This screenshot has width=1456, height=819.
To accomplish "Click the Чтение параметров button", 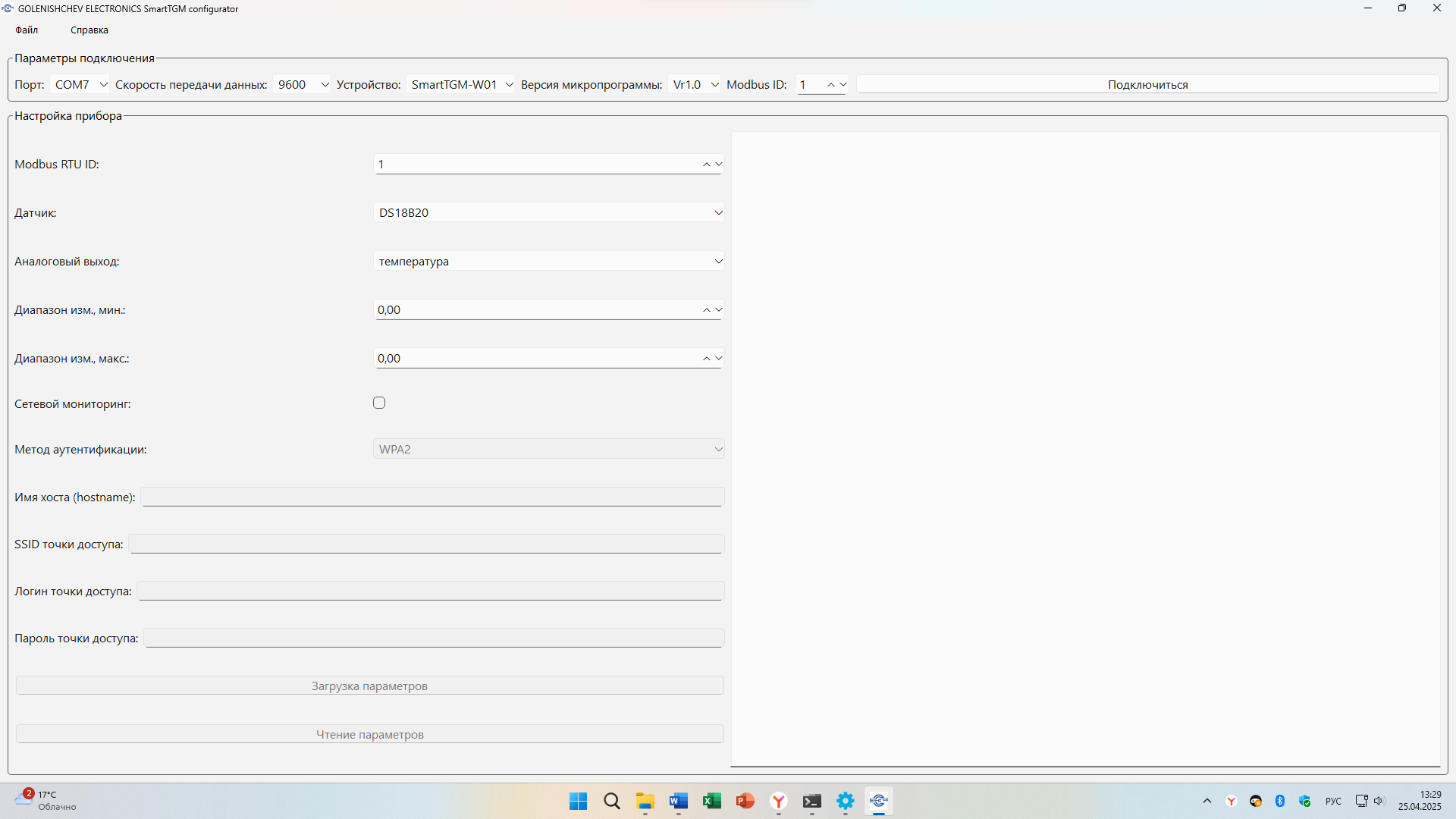I will pos(370,734).
